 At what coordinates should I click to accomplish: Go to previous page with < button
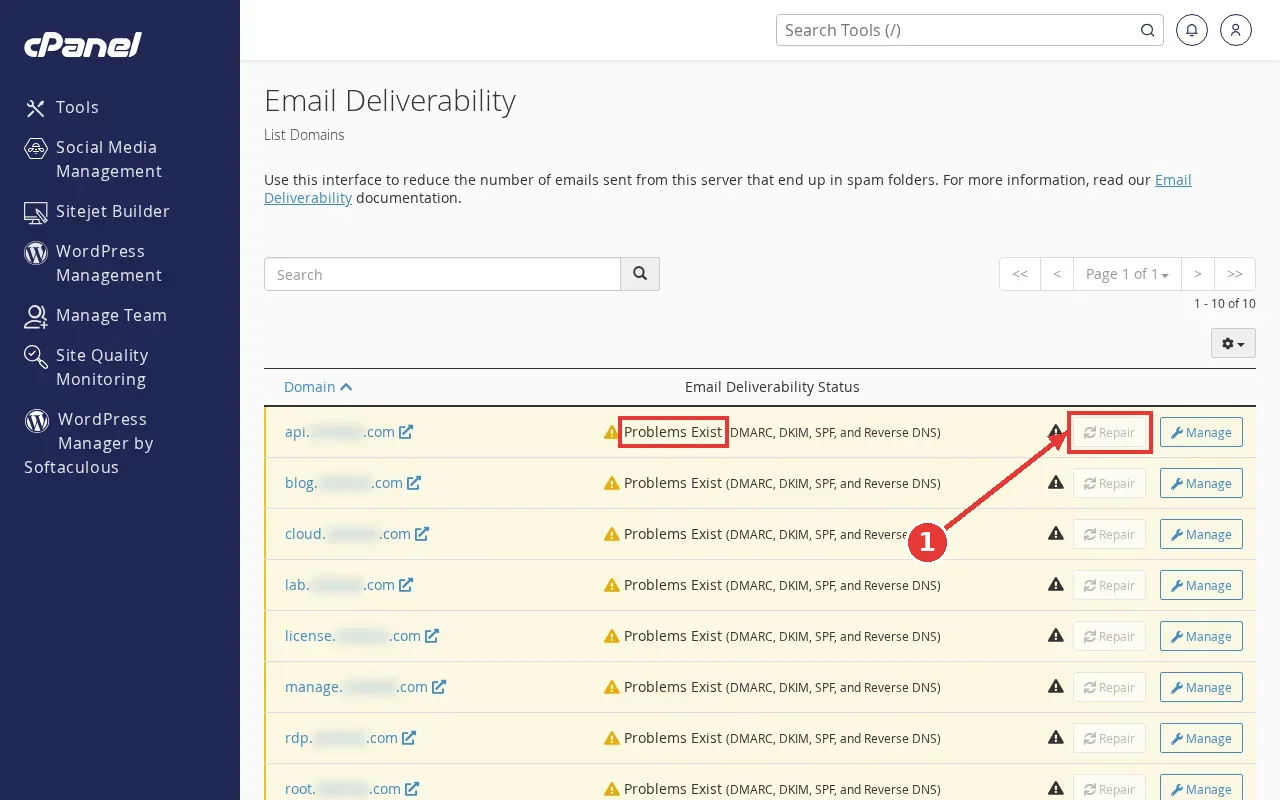(1057, 274)
